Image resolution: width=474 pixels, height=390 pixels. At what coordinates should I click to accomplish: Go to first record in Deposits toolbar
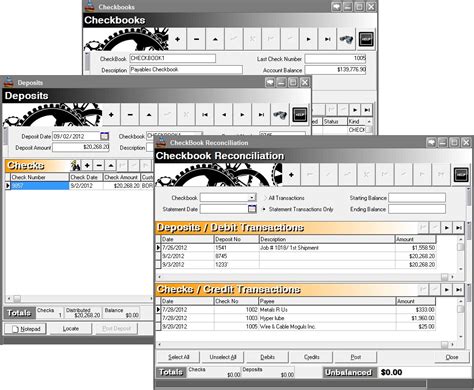205,114
